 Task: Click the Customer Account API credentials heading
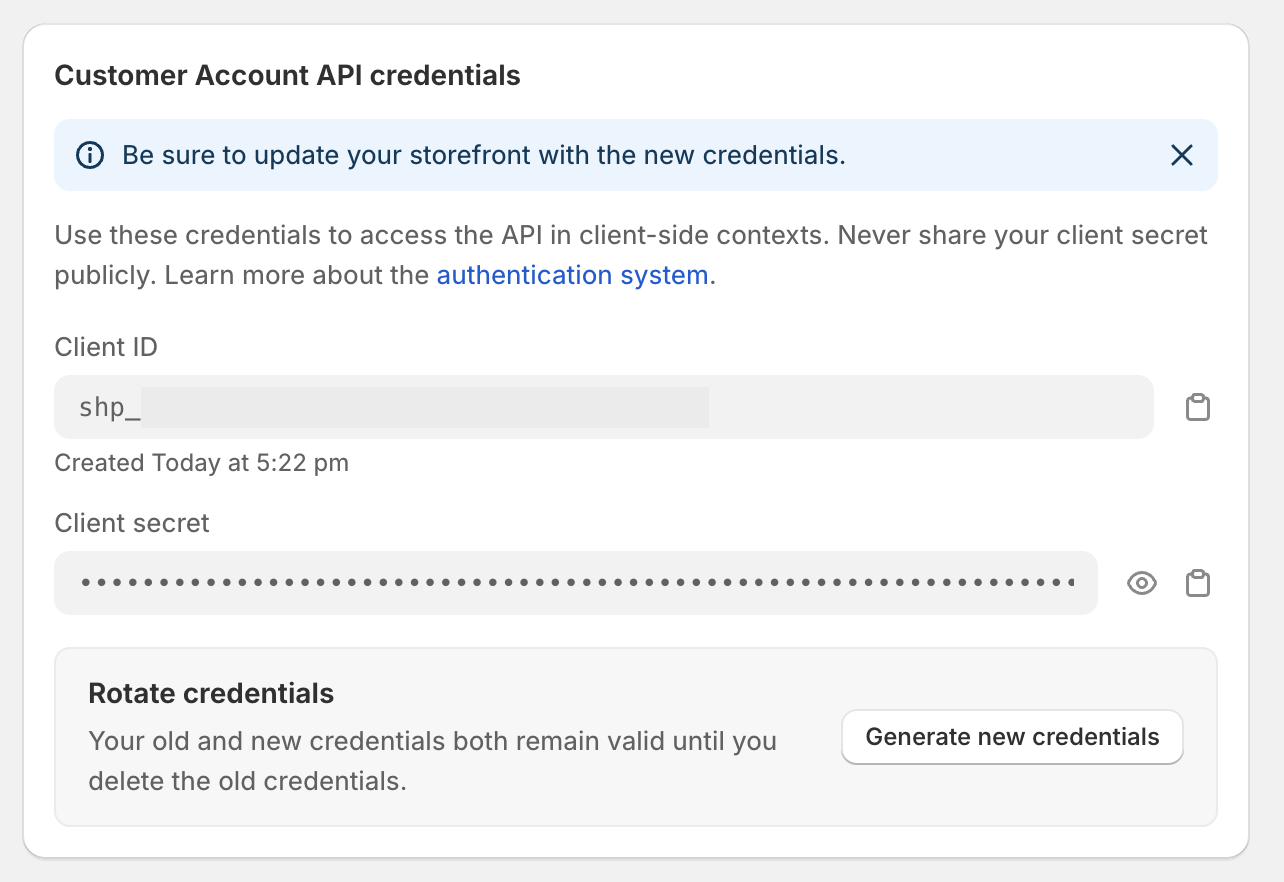click(x=287, y=75)
